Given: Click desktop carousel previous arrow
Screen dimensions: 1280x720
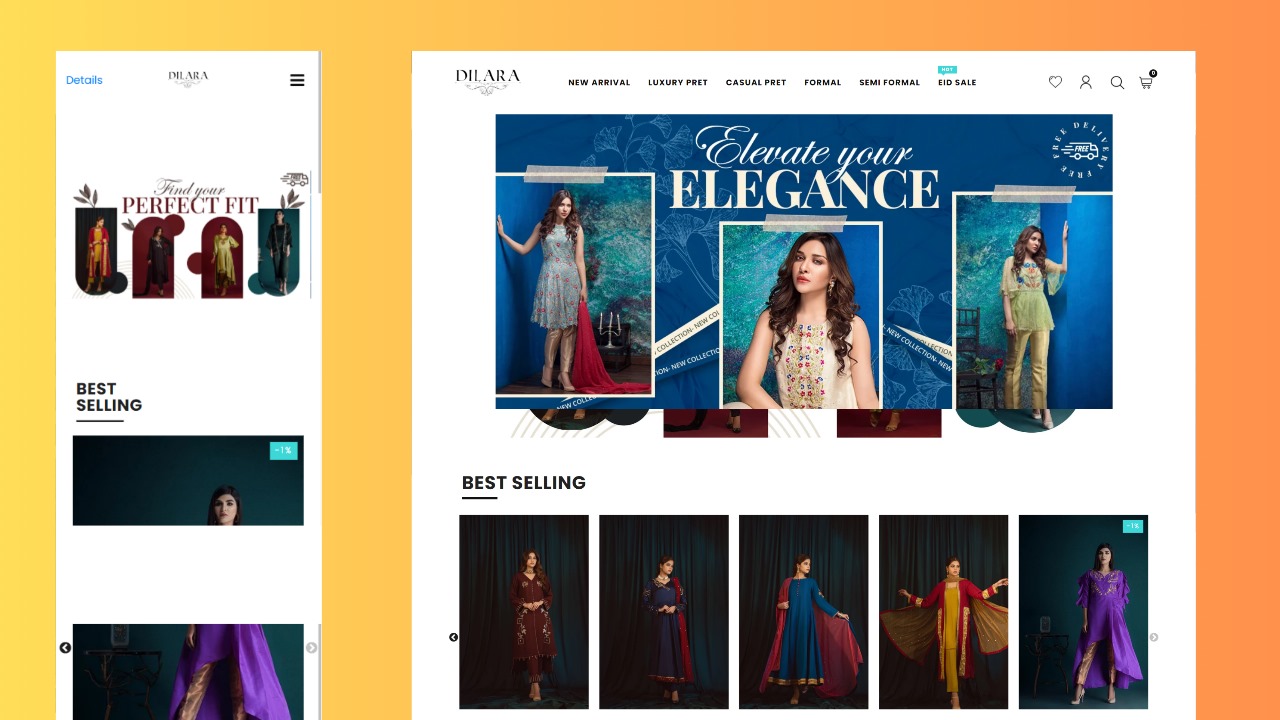Looking at the screenshot, I should pyautogui.click(x=453, y=637).
